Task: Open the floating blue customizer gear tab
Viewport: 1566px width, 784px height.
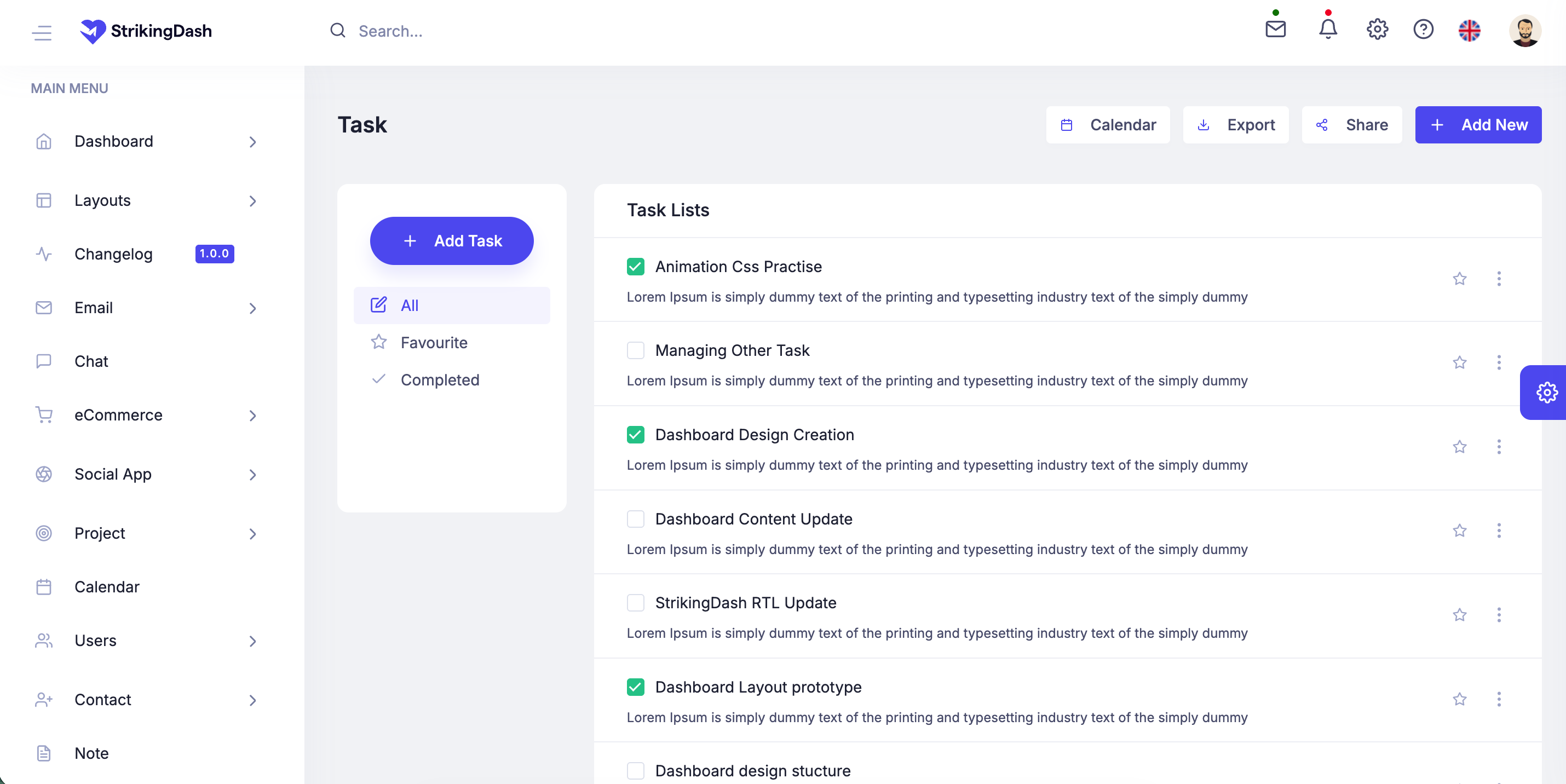Action: pos(1546,392)
